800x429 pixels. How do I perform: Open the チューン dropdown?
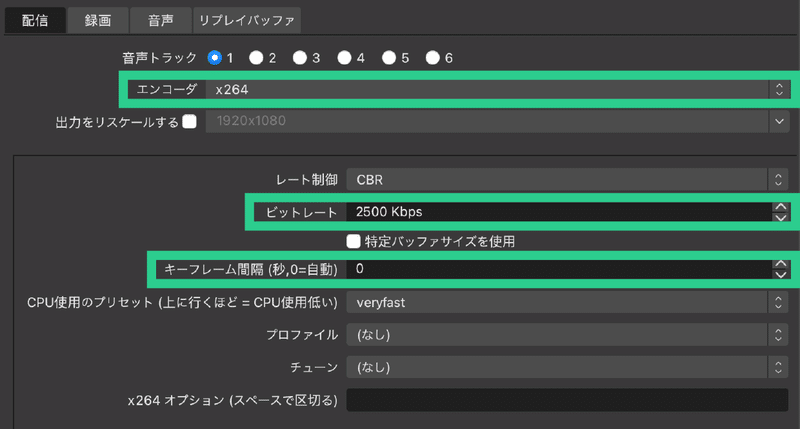tap(567, 367)
